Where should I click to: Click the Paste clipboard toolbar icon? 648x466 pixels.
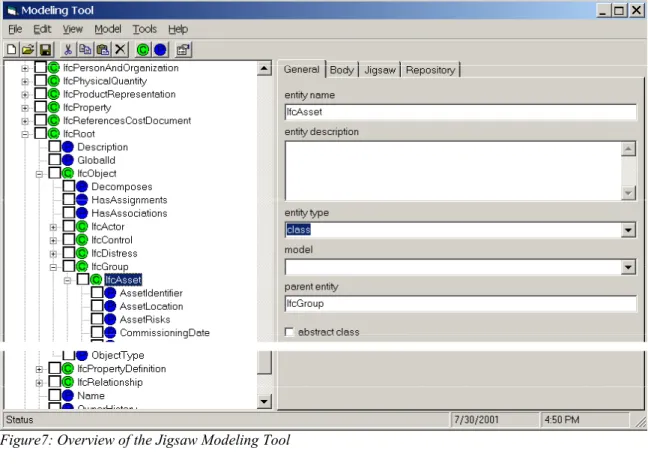click(x=102, y=50)
